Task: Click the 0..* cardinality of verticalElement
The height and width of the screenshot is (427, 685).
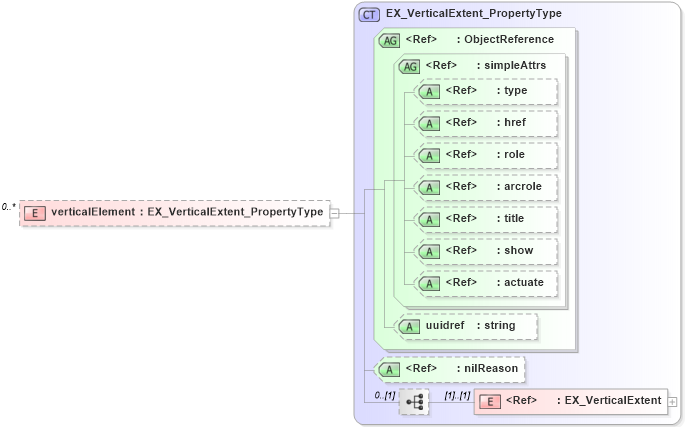Action: coord(8,207)
